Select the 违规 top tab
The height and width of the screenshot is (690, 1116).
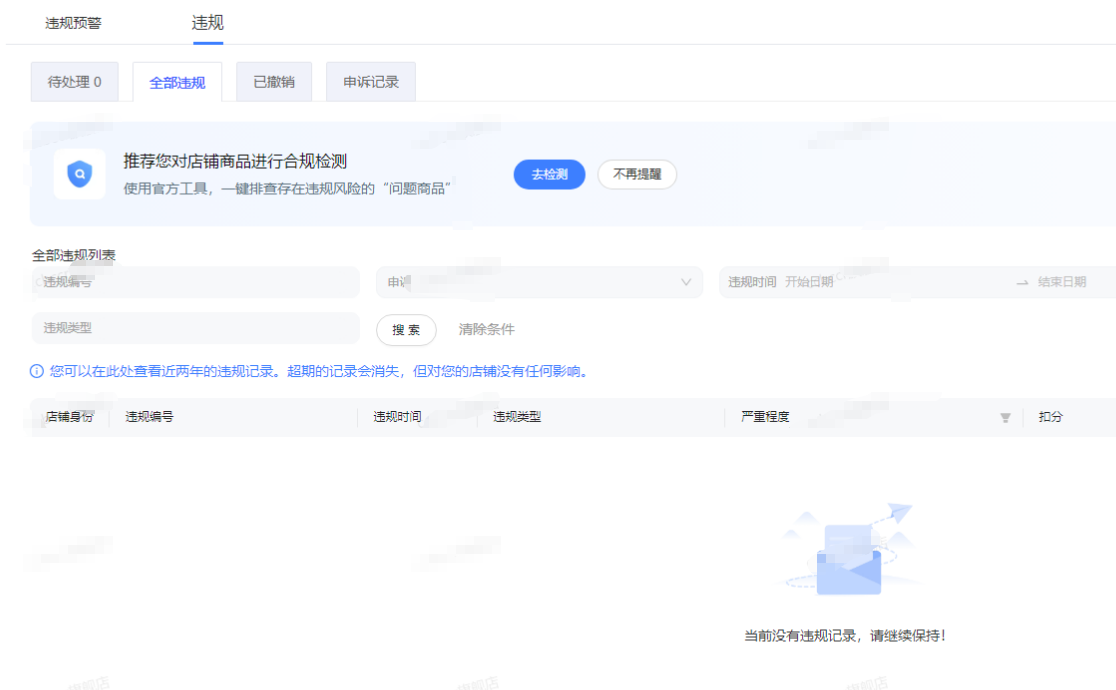207,23
